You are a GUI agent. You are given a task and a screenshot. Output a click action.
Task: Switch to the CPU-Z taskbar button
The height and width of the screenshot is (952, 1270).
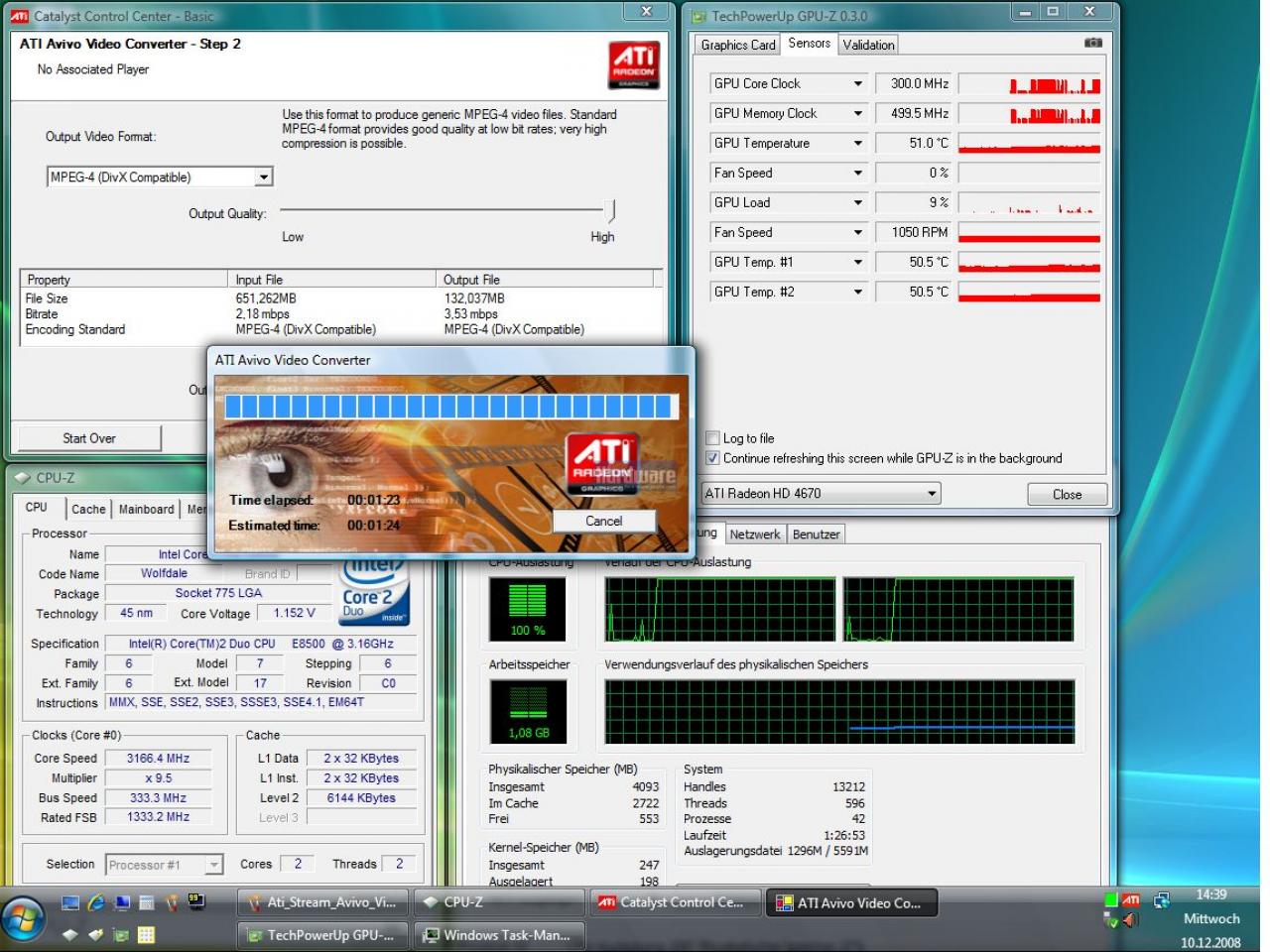pyautogui.click(x=499, y=902)
